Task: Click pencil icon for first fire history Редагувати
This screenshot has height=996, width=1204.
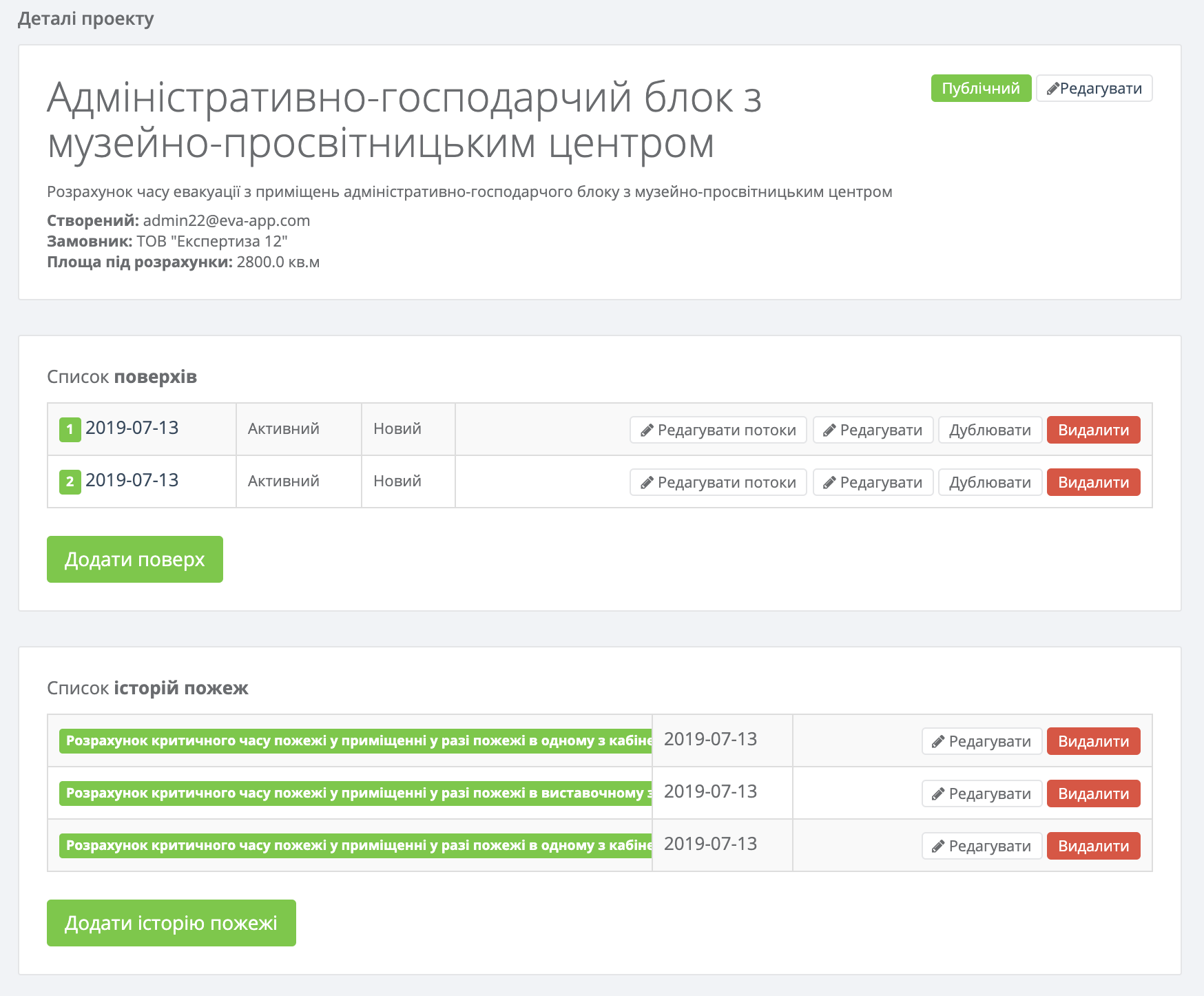Action: click(x=938, y=742)
